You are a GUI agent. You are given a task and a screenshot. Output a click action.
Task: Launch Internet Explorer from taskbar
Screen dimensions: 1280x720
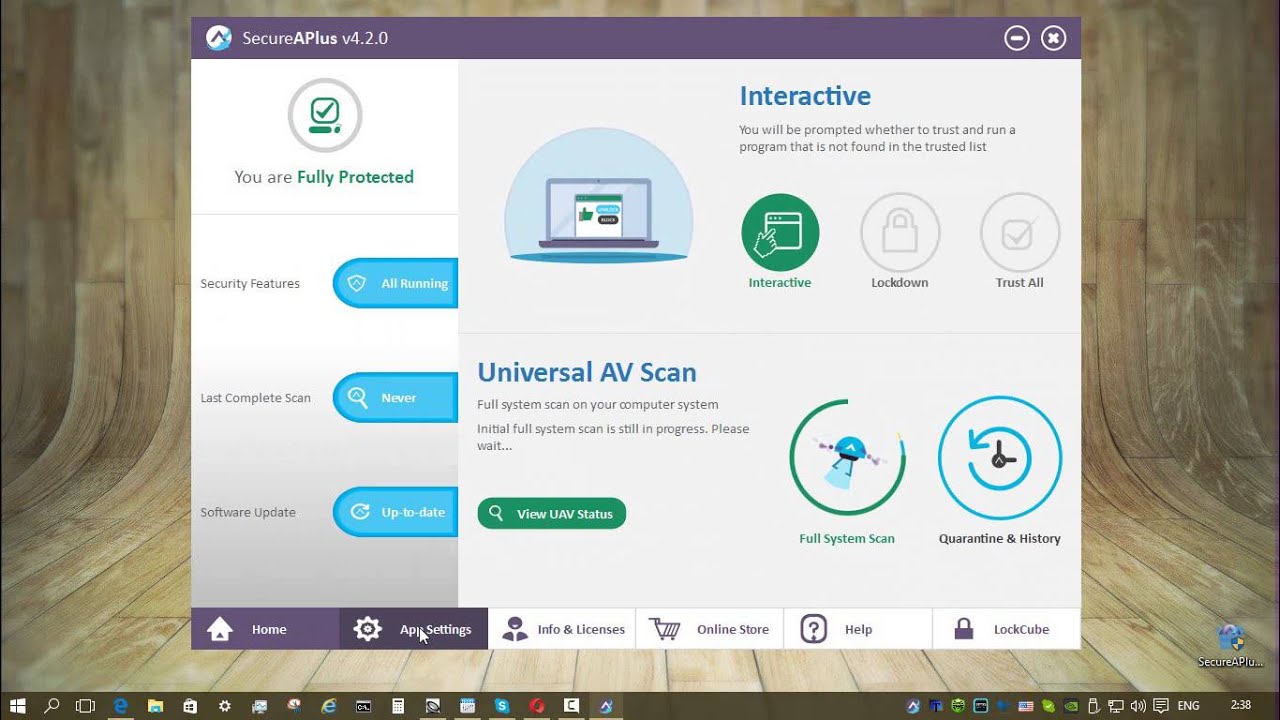(x=329, y=705)
